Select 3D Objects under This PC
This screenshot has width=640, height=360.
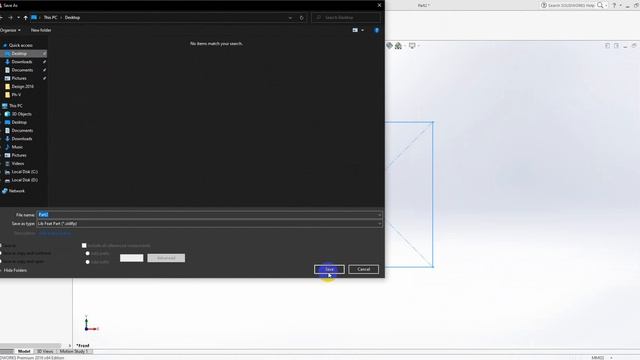pyautogui.click(x=21, y=114)
